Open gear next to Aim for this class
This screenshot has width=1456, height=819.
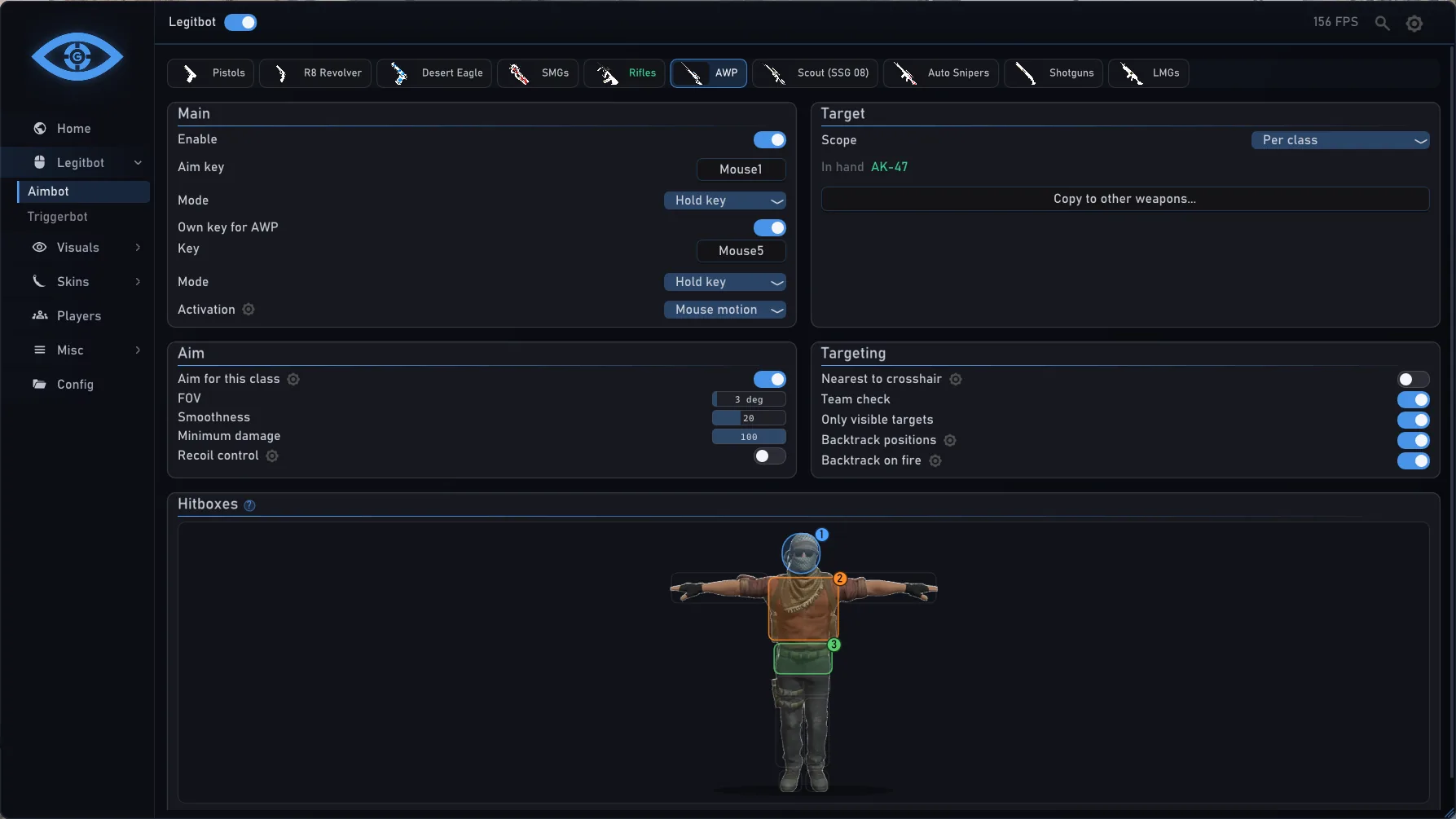(293, 379)
